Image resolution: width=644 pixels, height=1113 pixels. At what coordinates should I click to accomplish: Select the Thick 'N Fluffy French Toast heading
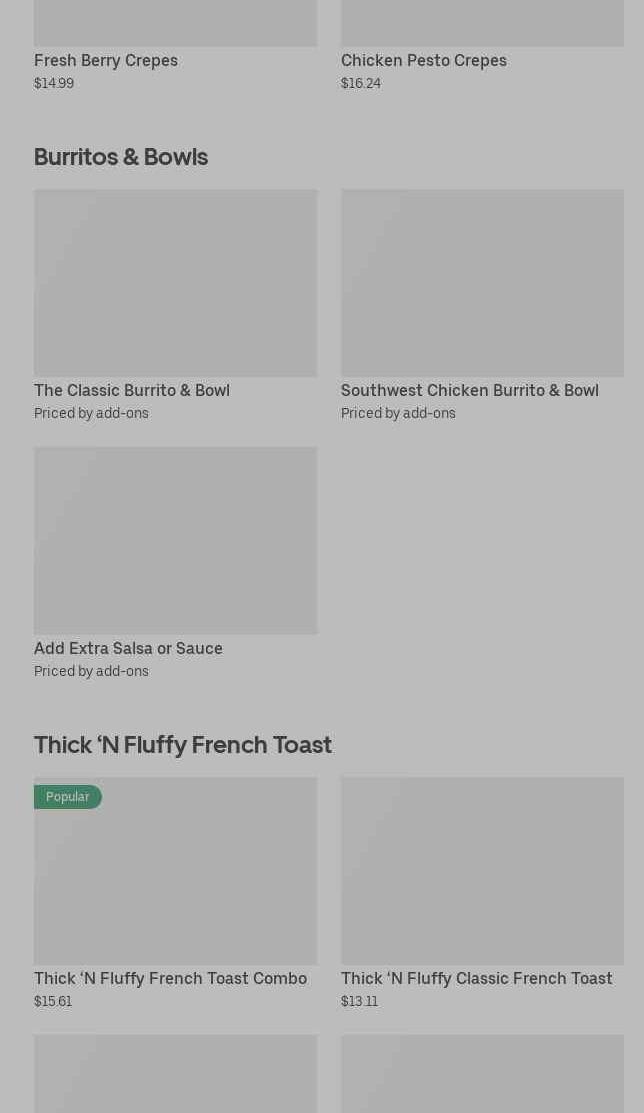(x=183, y=745)
